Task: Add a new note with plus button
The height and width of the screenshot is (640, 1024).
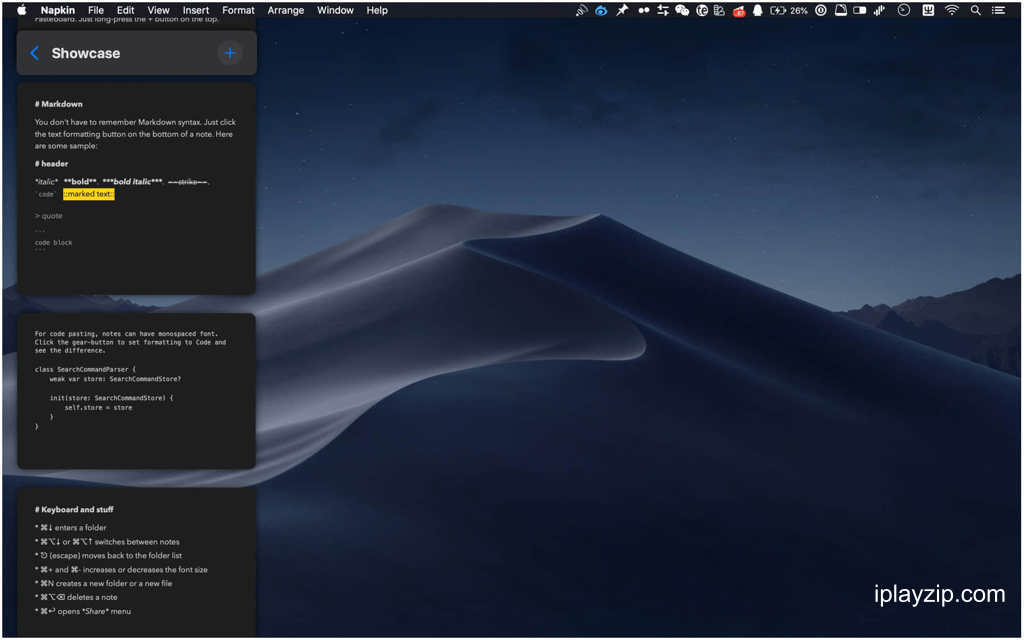Action: (230, 54)
